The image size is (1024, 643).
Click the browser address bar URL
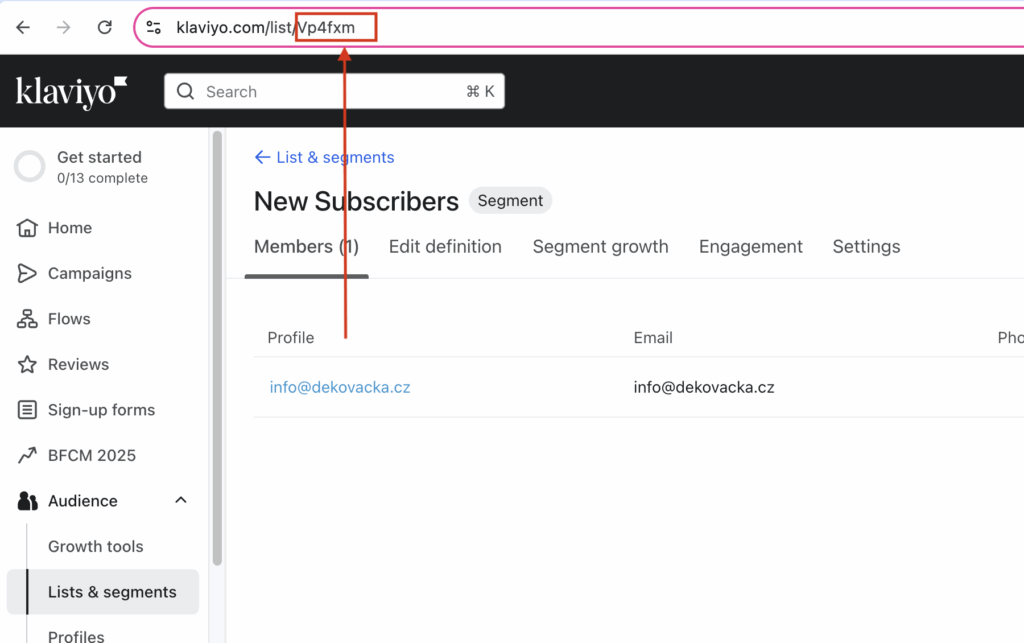266,27
